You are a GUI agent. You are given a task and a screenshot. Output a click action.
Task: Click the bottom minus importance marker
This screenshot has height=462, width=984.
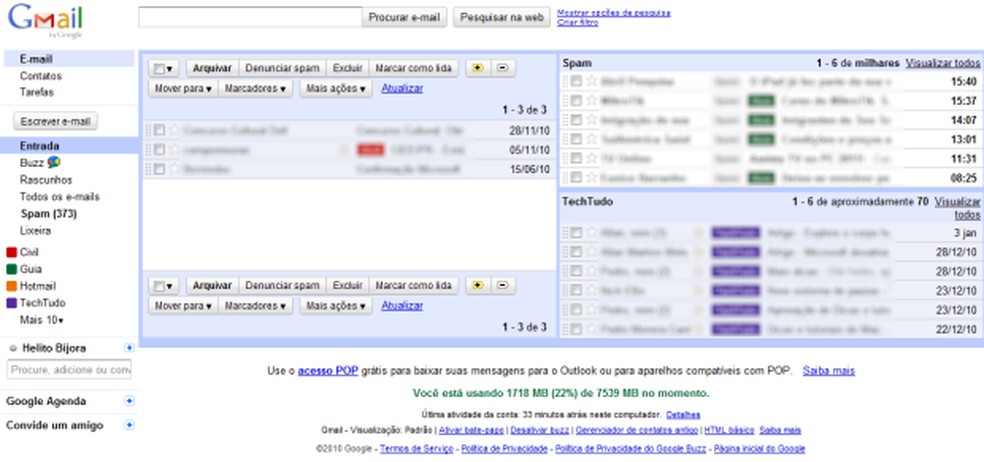(503, 285)
